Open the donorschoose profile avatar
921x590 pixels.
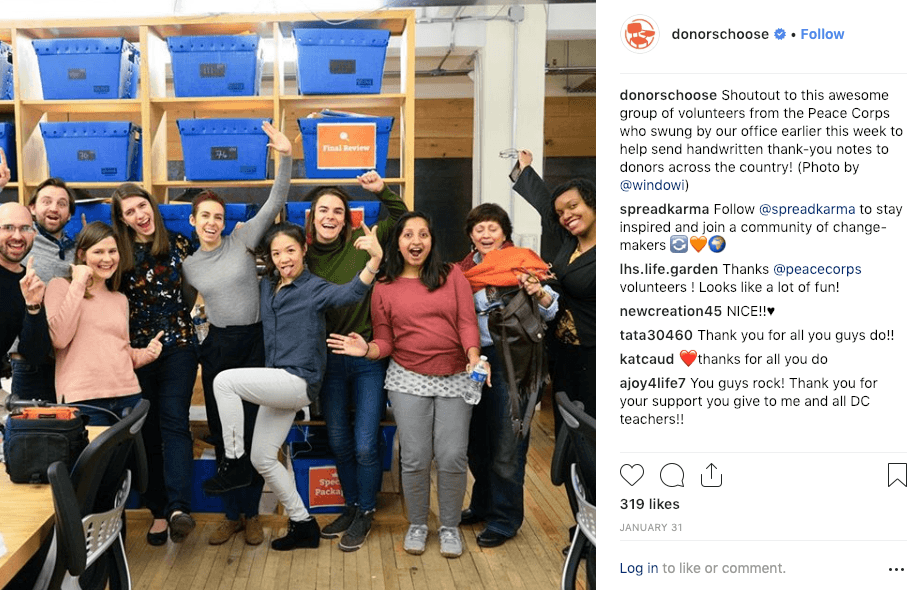click(x=640, y=34)
